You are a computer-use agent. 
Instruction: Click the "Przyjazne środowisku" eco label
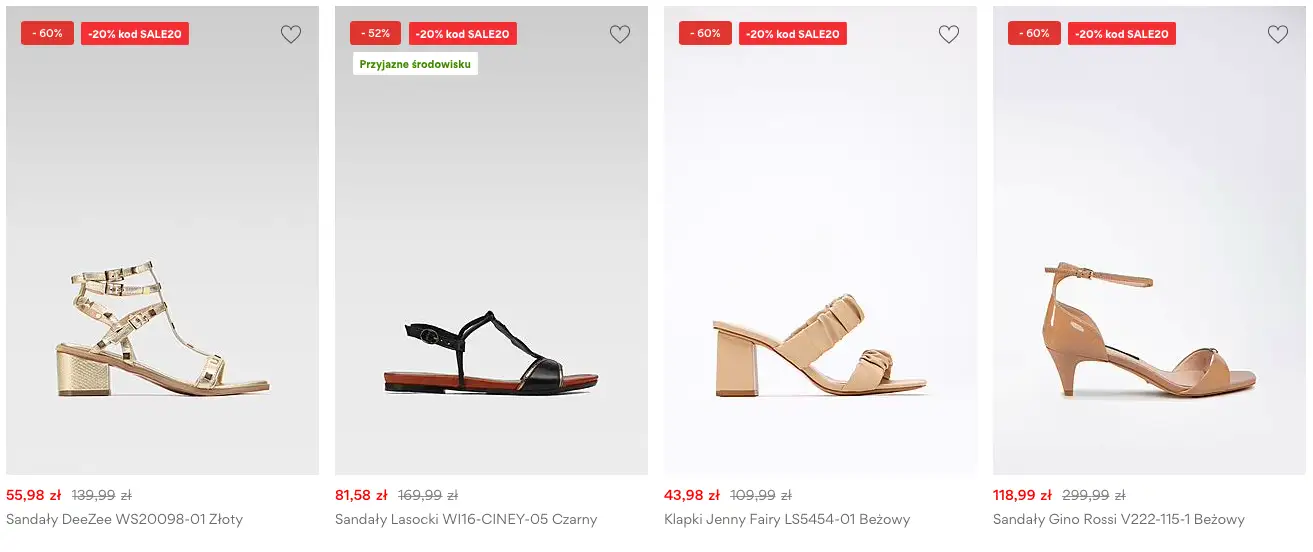coord(415,64)
